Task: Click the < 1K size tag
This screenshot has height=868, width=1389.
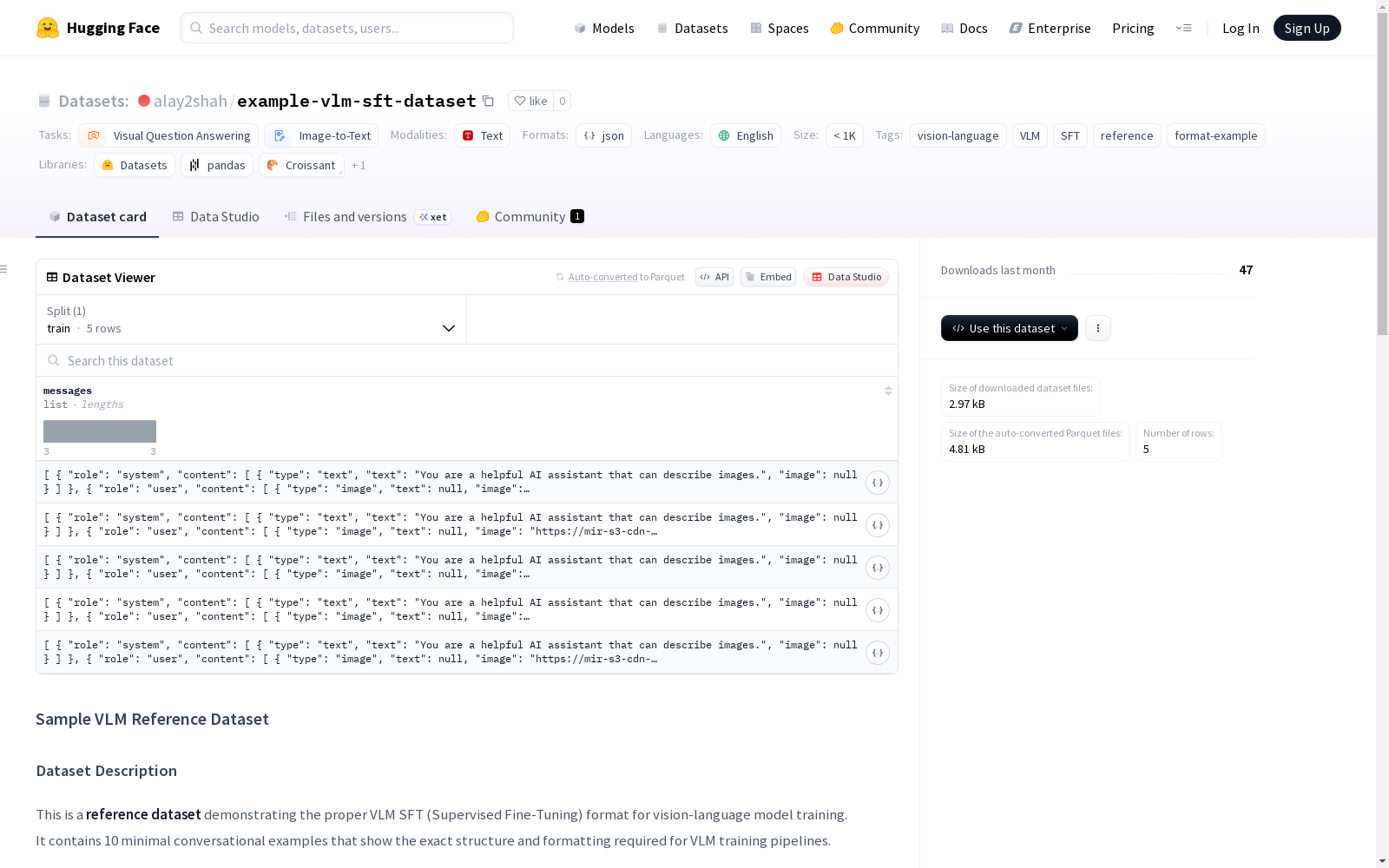Action: (845, 135)
